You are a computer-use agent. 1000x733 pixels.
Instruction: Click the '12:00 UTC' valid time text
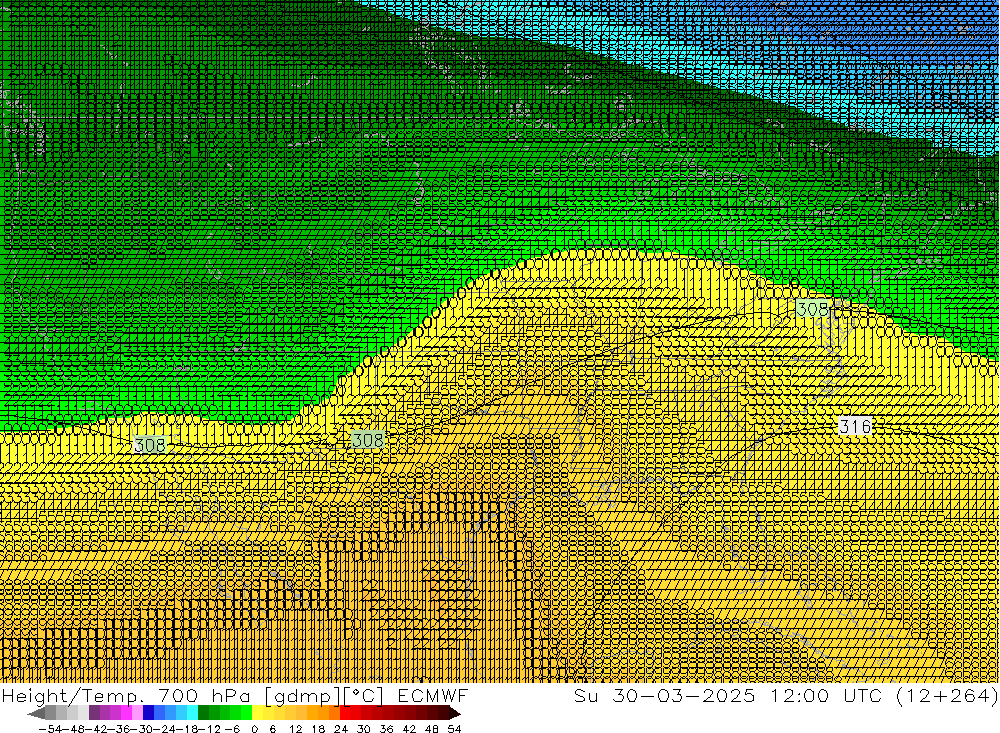click(827, 695)
